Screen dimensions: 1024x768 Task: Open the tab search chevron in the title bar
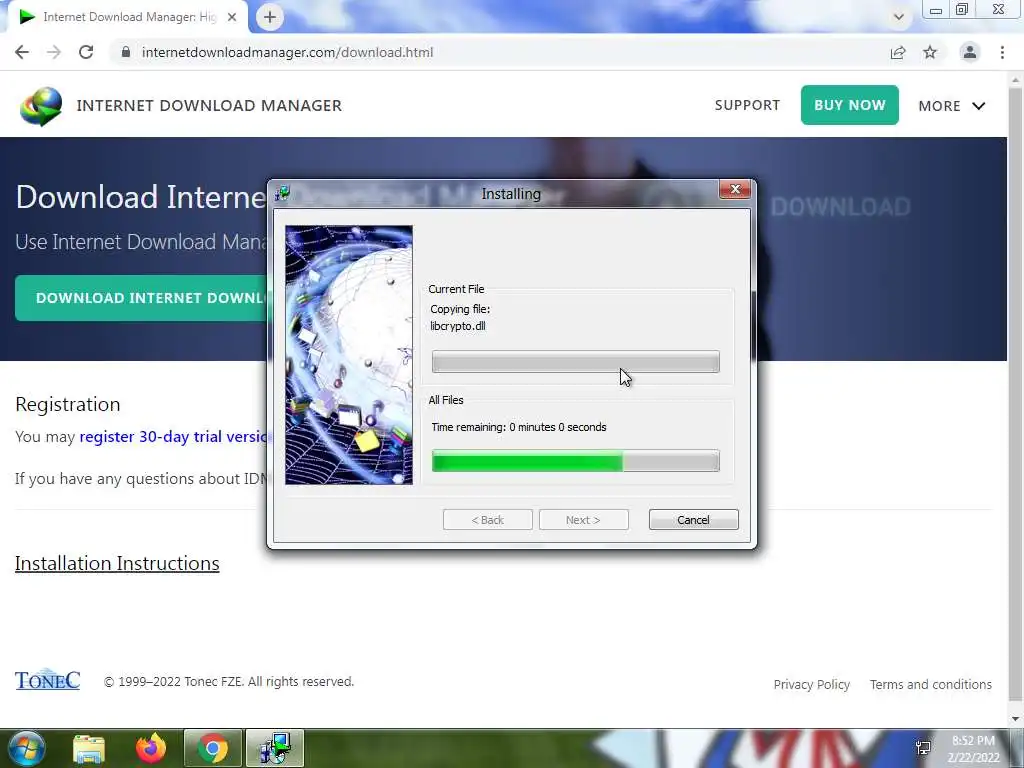click(899, 17)
